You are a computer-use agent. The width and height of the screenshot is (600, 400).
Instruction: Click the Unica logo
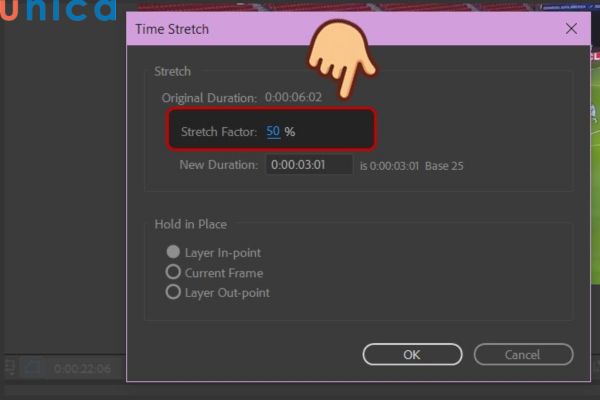coord(58,11)
